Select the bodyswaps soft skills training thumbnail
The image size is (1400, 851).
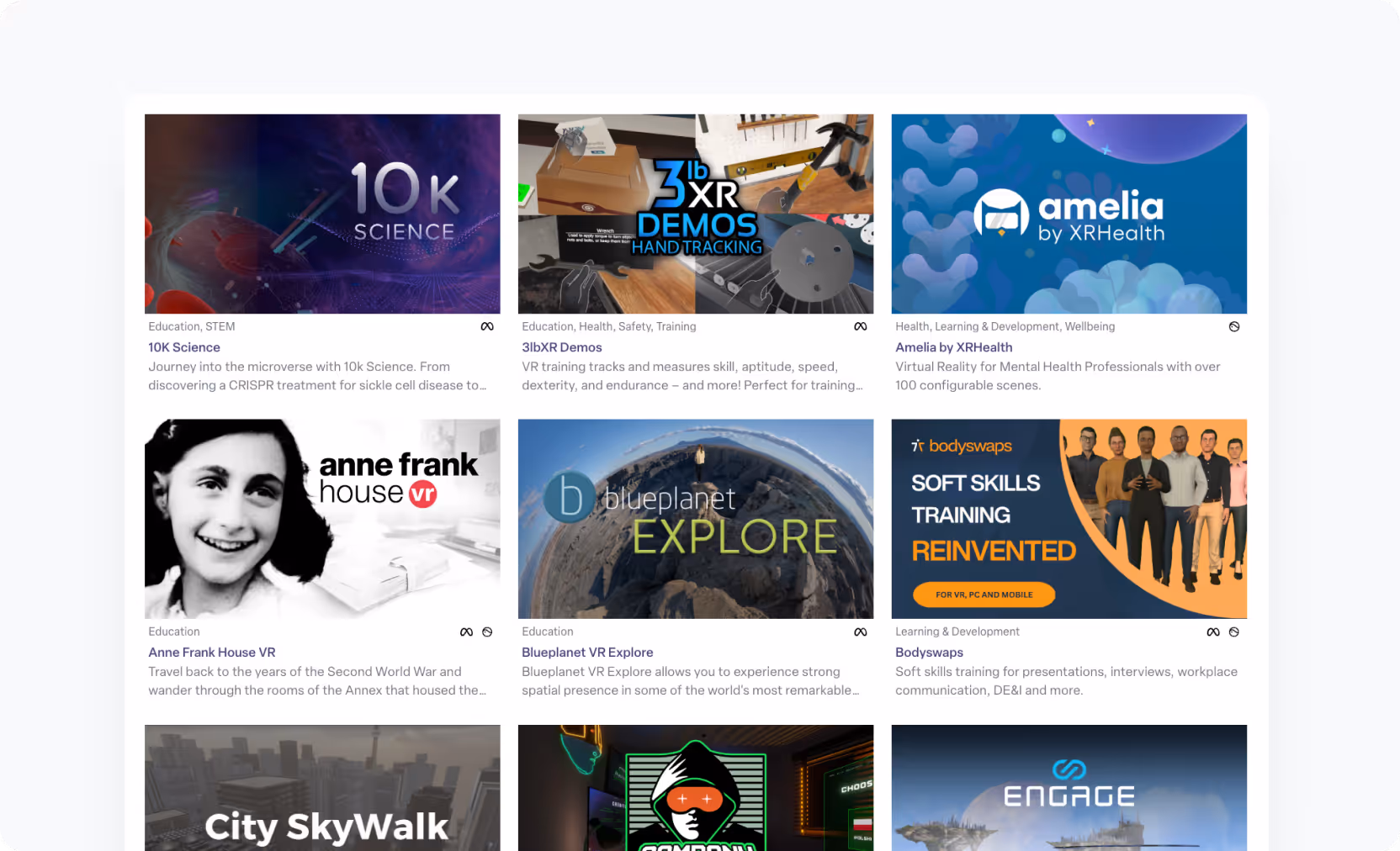(x=1069, y=519)
